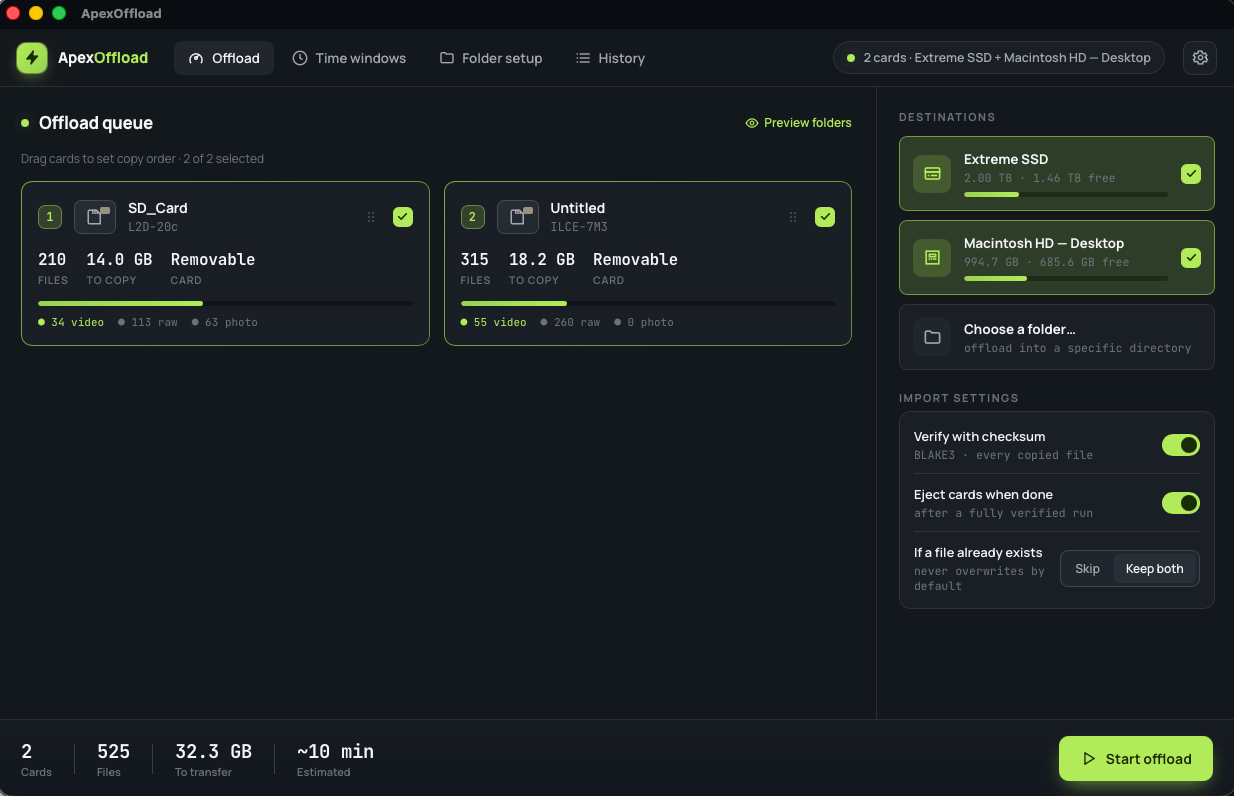Click the DESTINATIONS section label
The width and height of the screenshot is (1234, 796).
(x=947, y=117)
